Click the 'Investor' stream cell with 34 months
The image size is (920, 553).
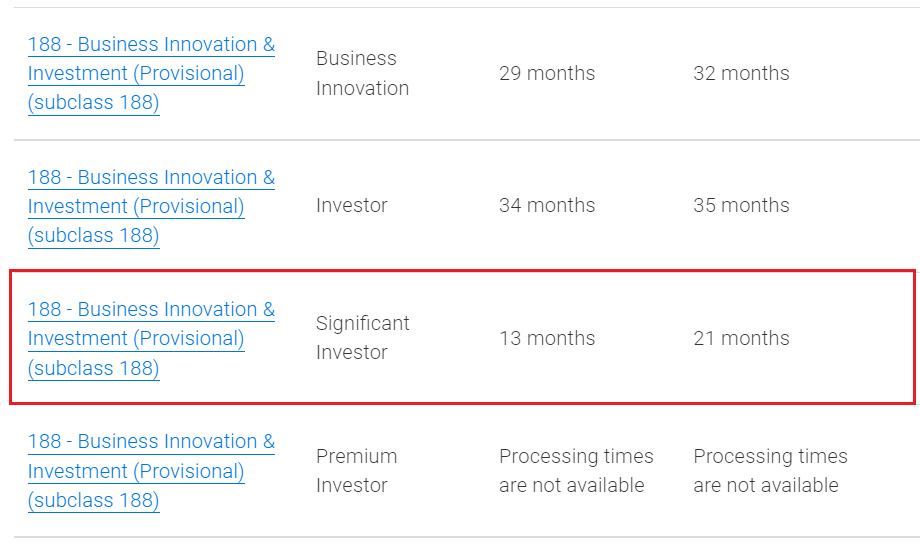351,206
